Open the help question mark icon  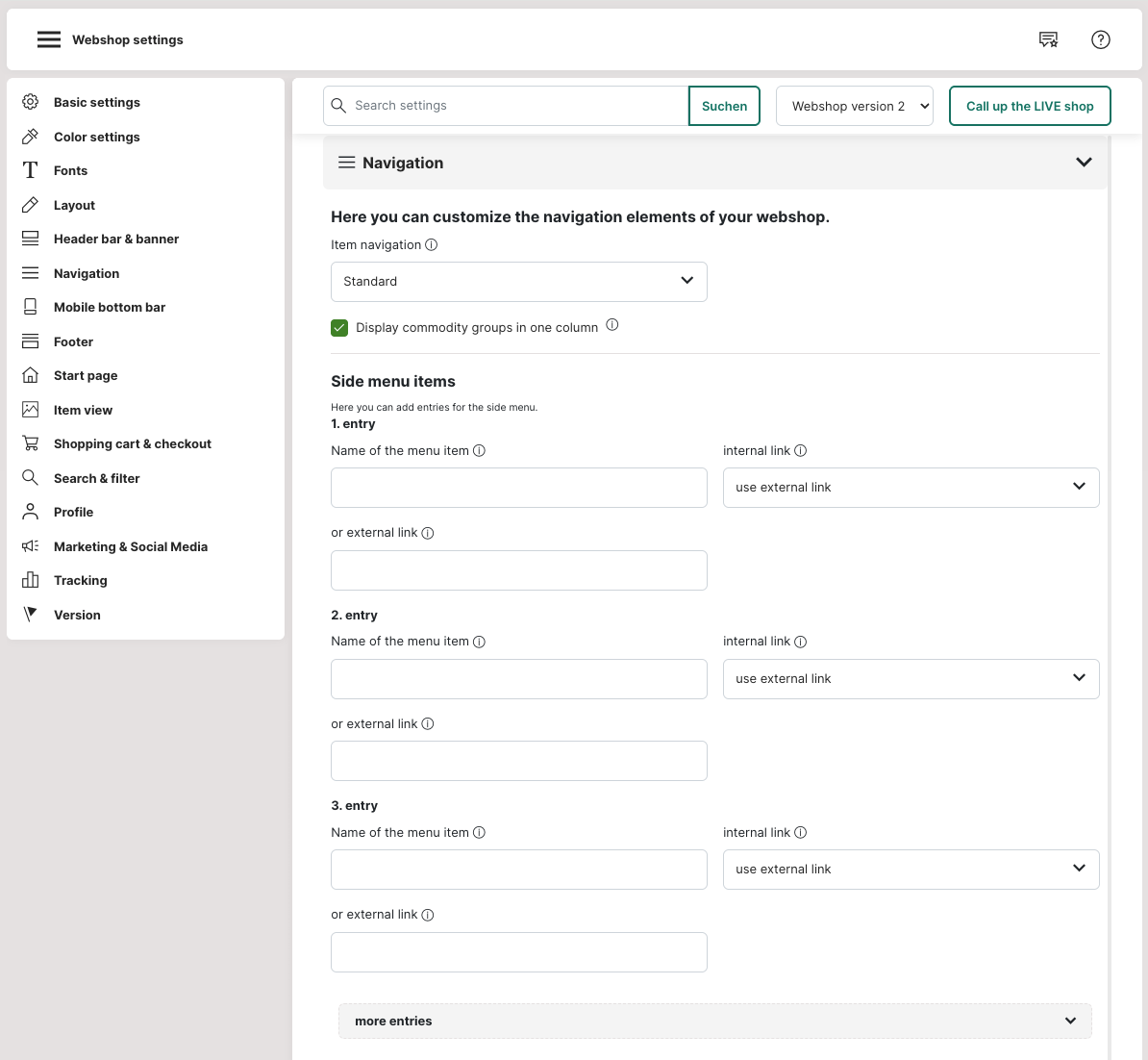1101,39
